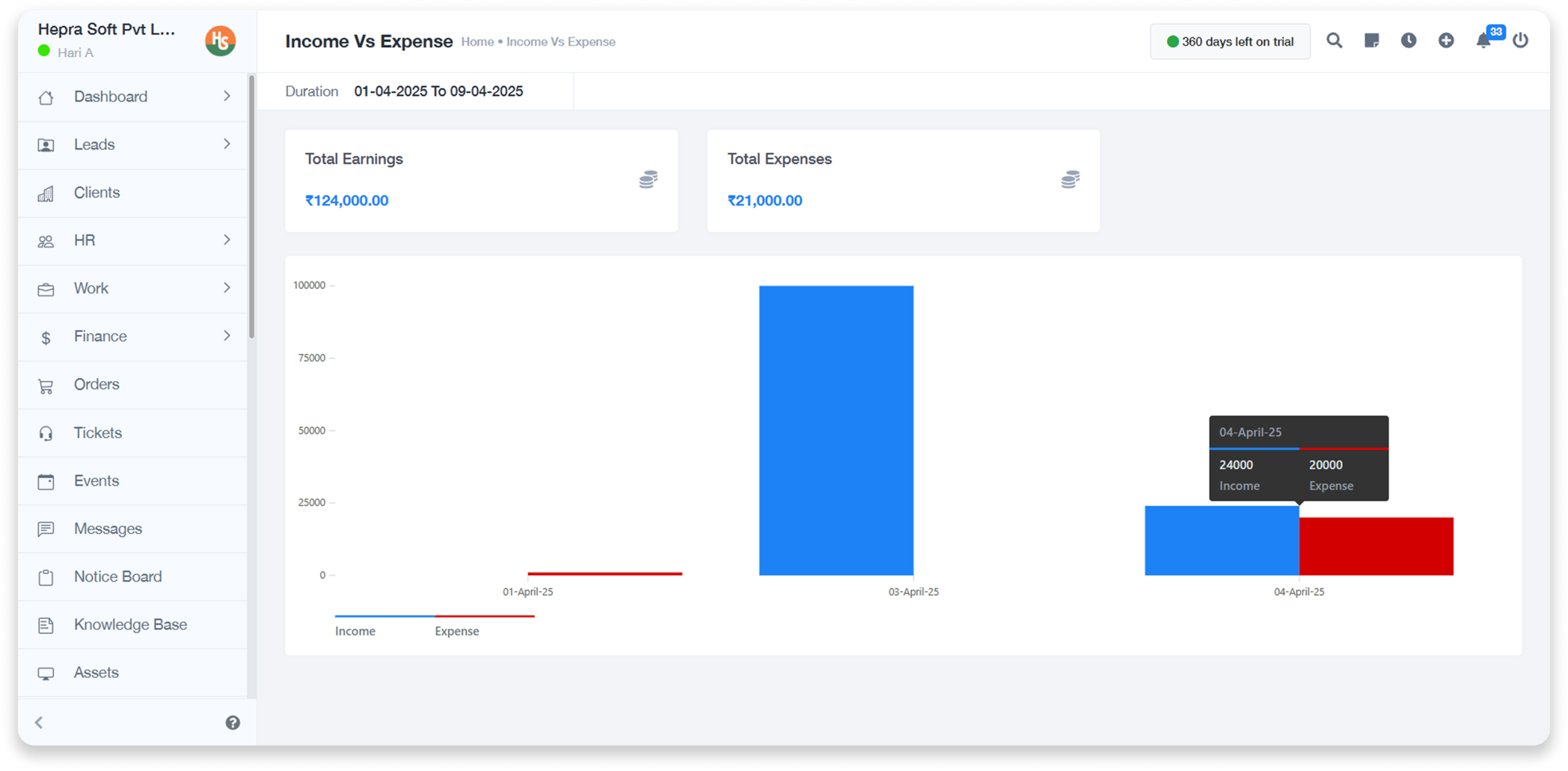Open notifications bell icon
The width and height of the screenshot is (1568, 771).
point(1483,40)
